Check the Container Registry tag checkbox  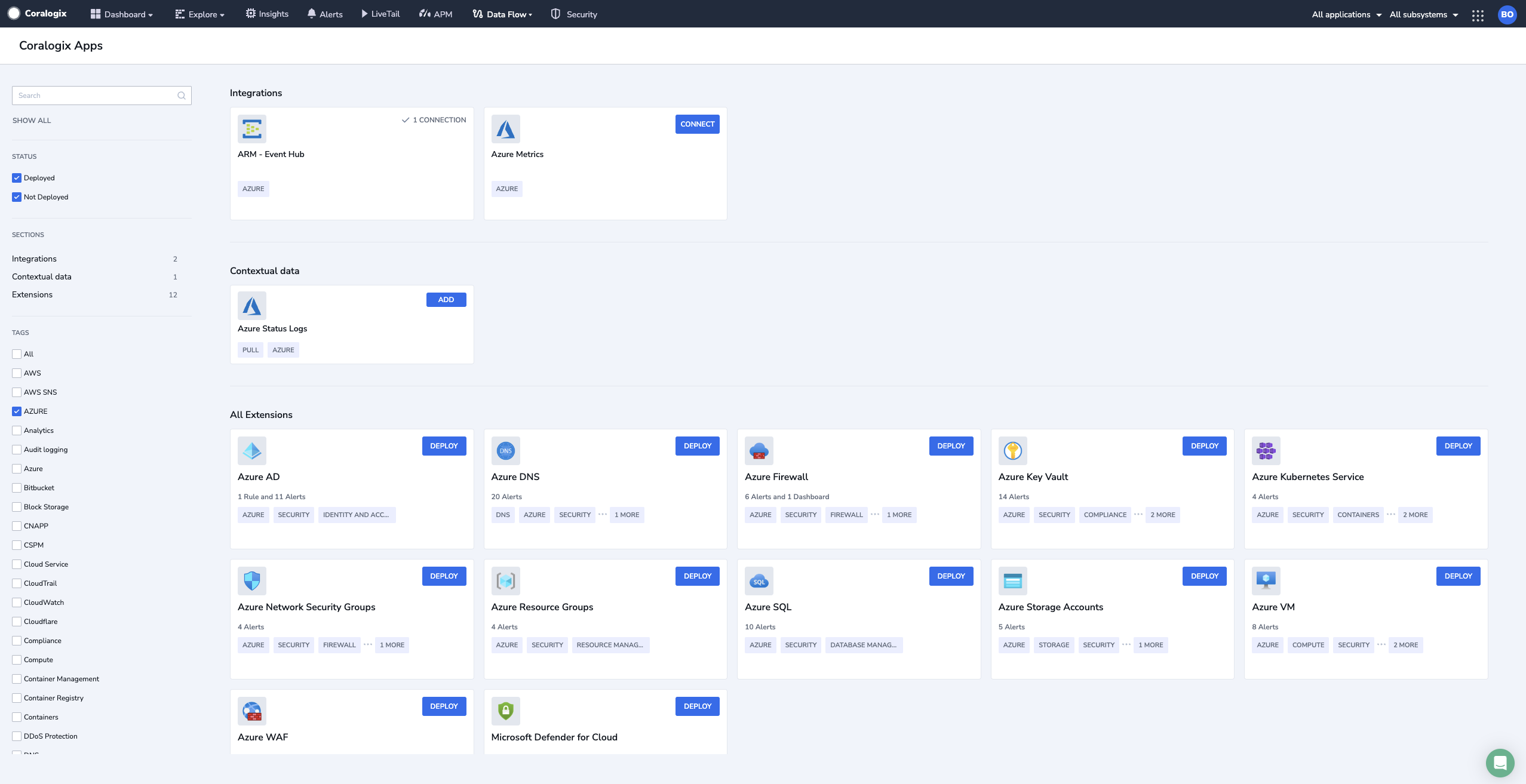[17, 698]
